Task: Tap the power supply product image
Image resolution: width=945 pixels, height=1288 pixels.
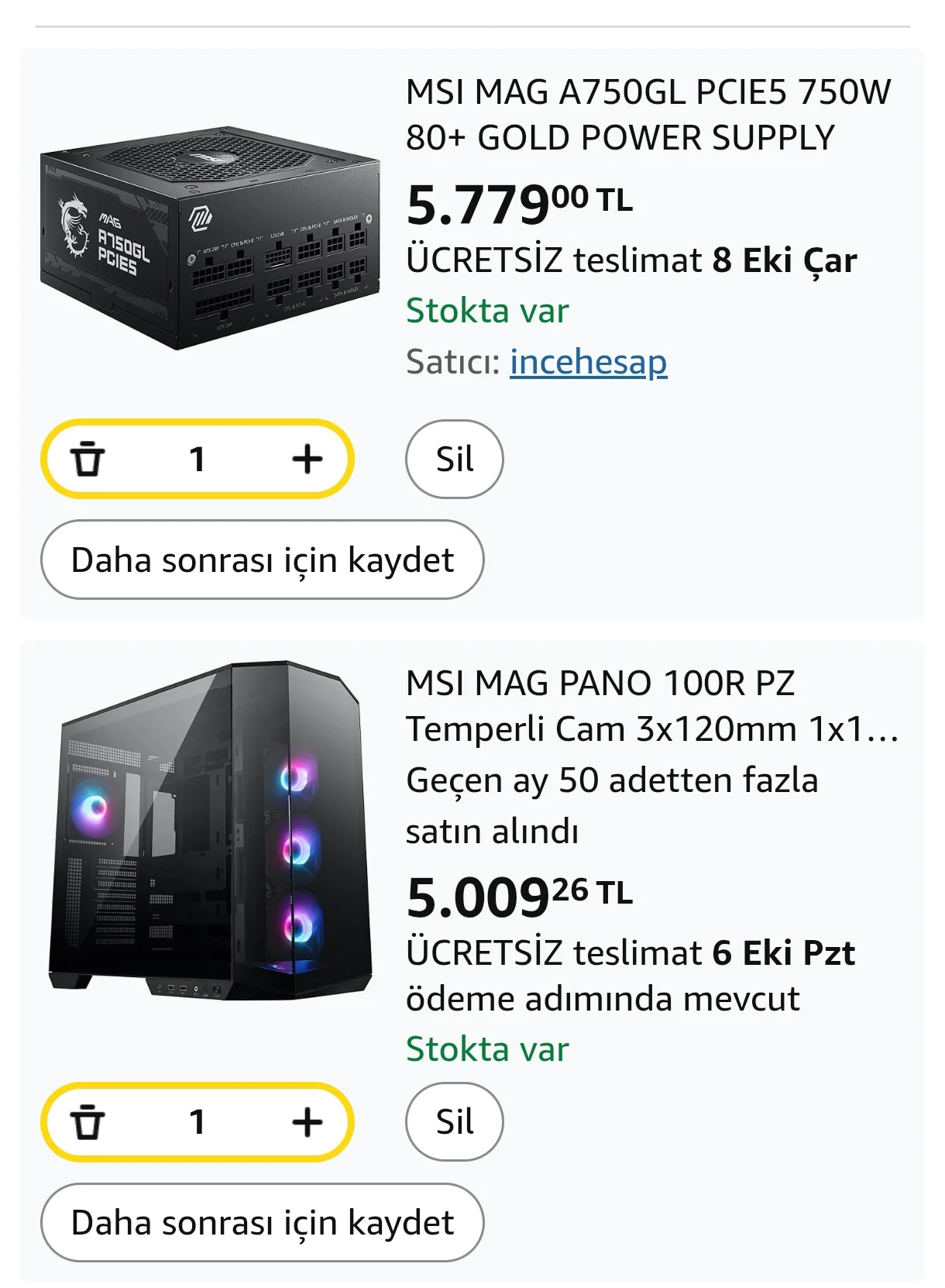Action: click(210, 238)
